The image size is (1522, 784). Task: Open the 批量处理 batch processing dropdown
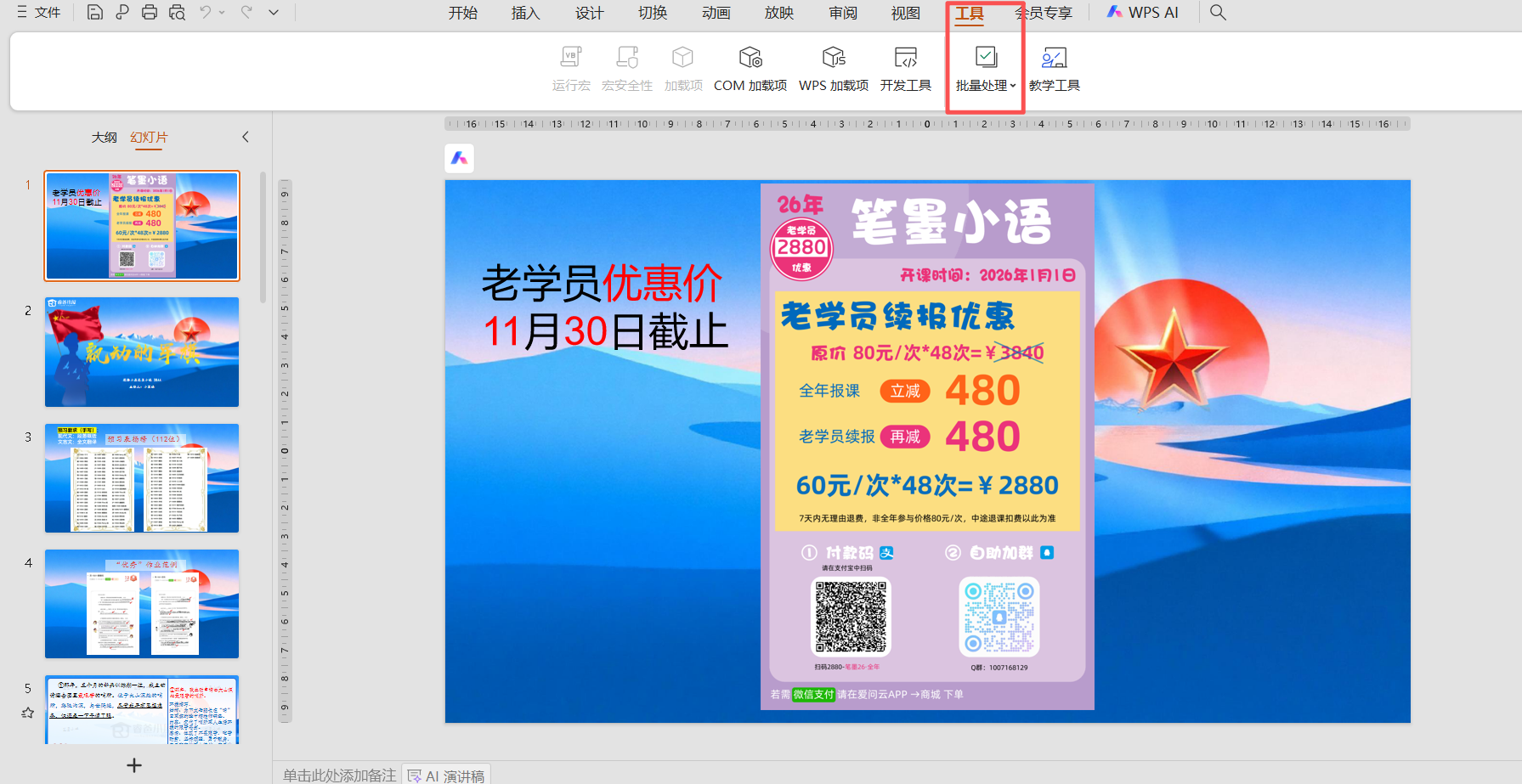pyautogui.click(x=986, y=69)
